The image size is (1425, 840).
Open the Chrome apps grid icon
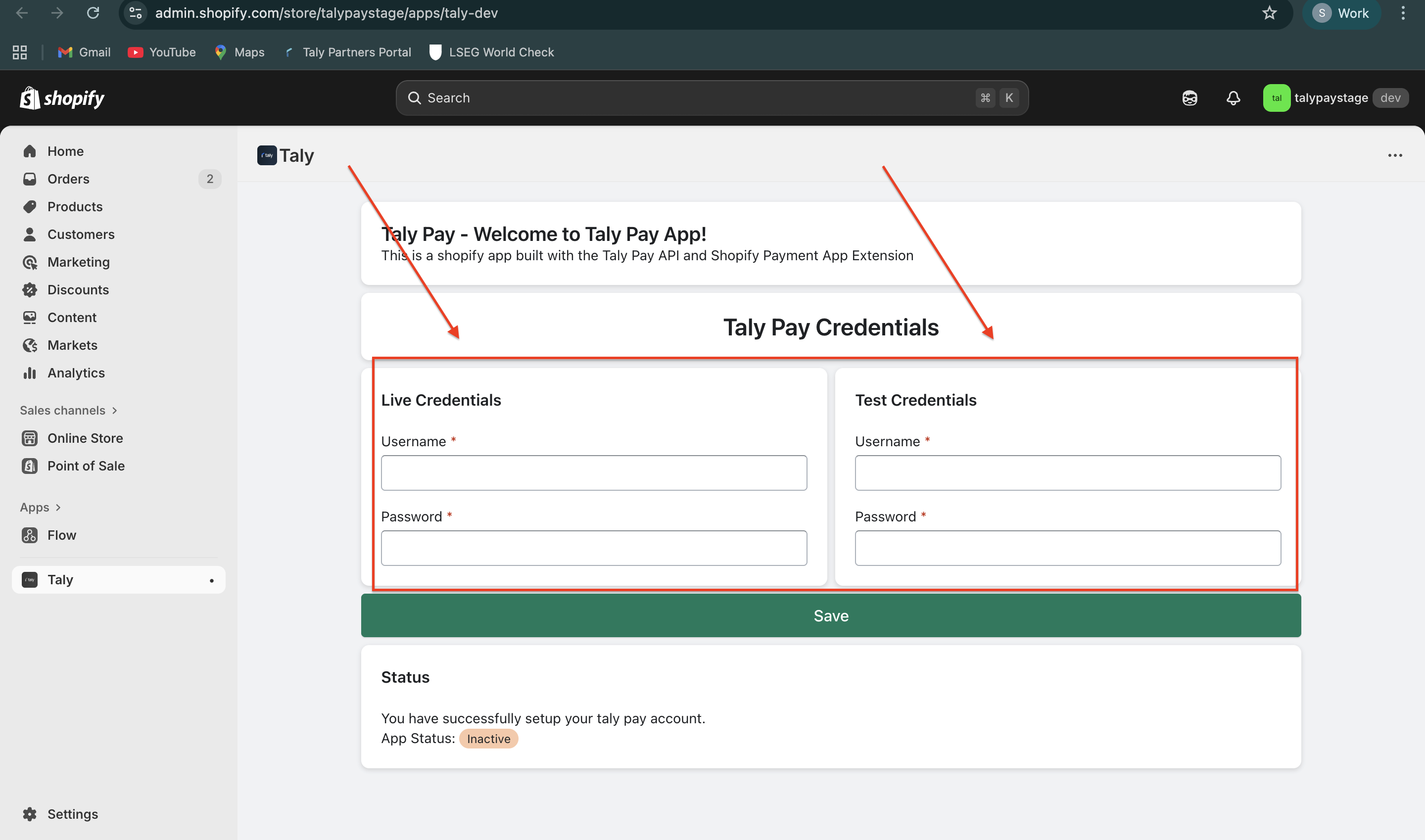pos(20,52)
